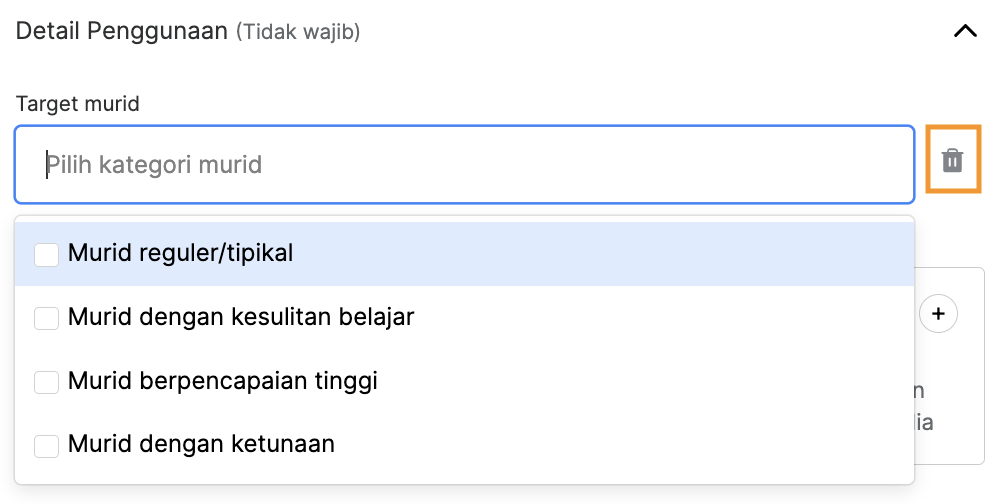Select "Murid dengan ketunaan" option text
The width and height of the screenshot is (1000, 504).
pos(201,444)
